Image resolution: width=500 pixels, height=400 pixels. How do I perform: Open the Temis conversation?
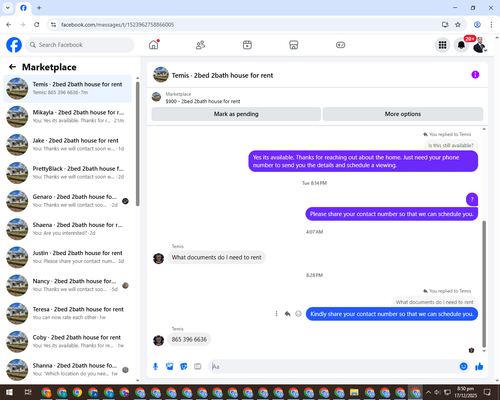pos(67,88)
